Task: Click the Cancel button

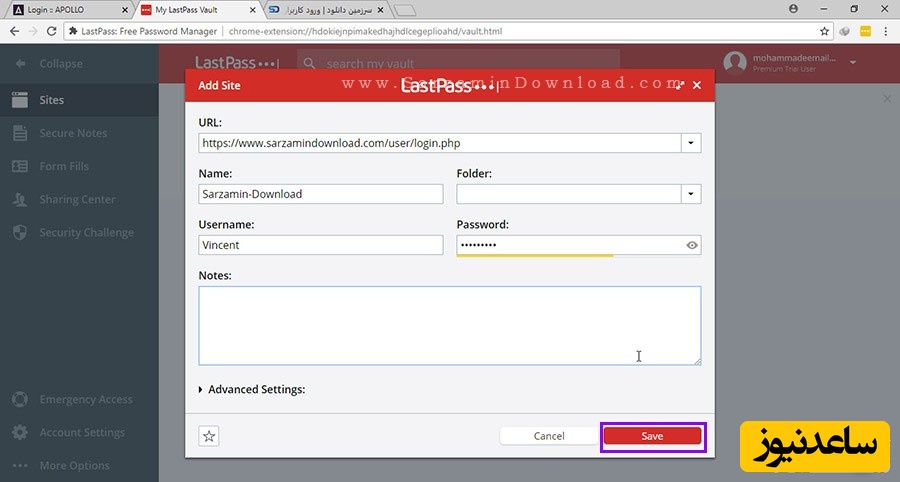Action: (x=549, y=436)
